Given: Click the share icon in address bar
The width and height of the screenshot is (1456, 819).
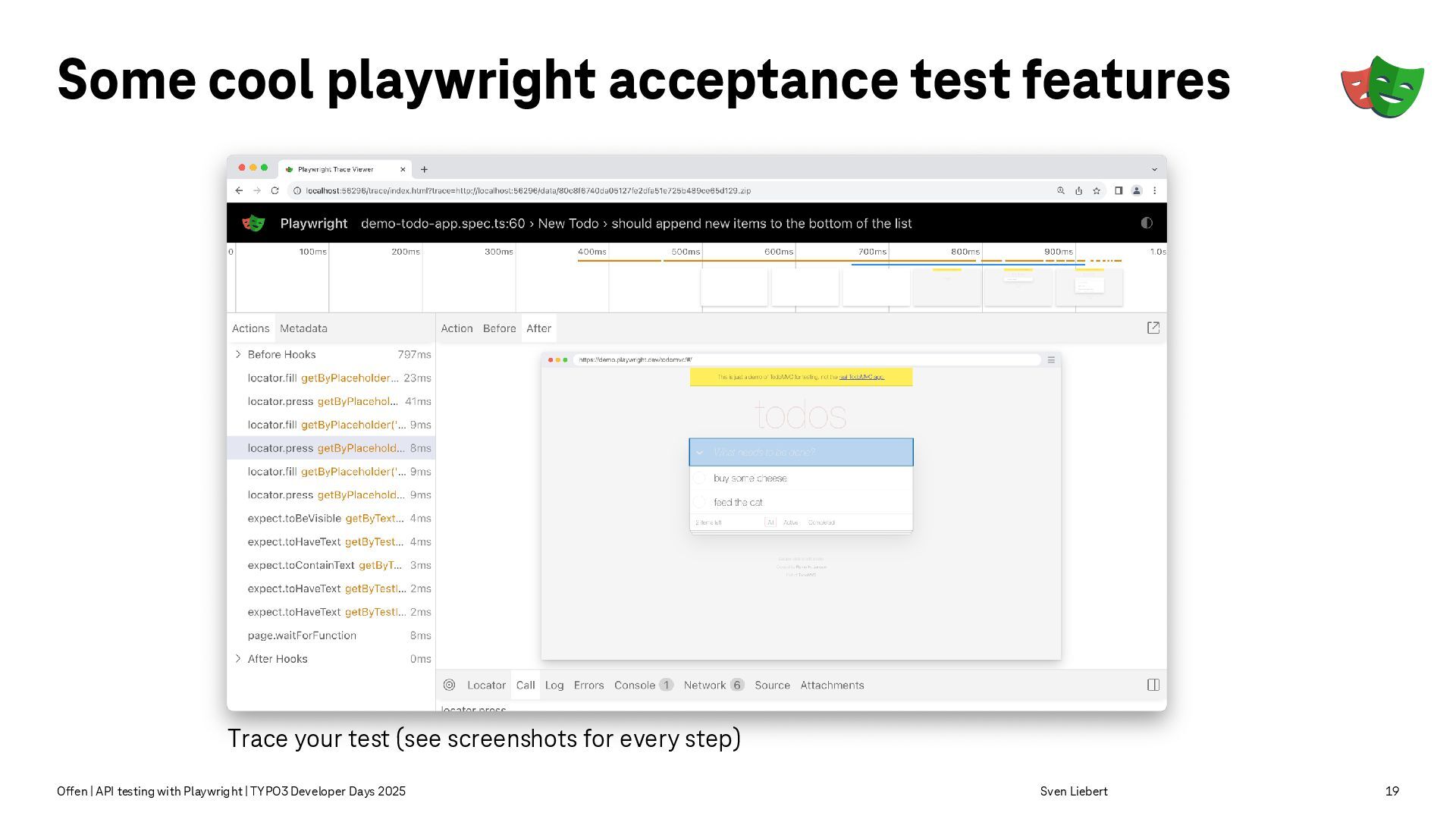Looking at the screenshot, I should coord(1078,191).
